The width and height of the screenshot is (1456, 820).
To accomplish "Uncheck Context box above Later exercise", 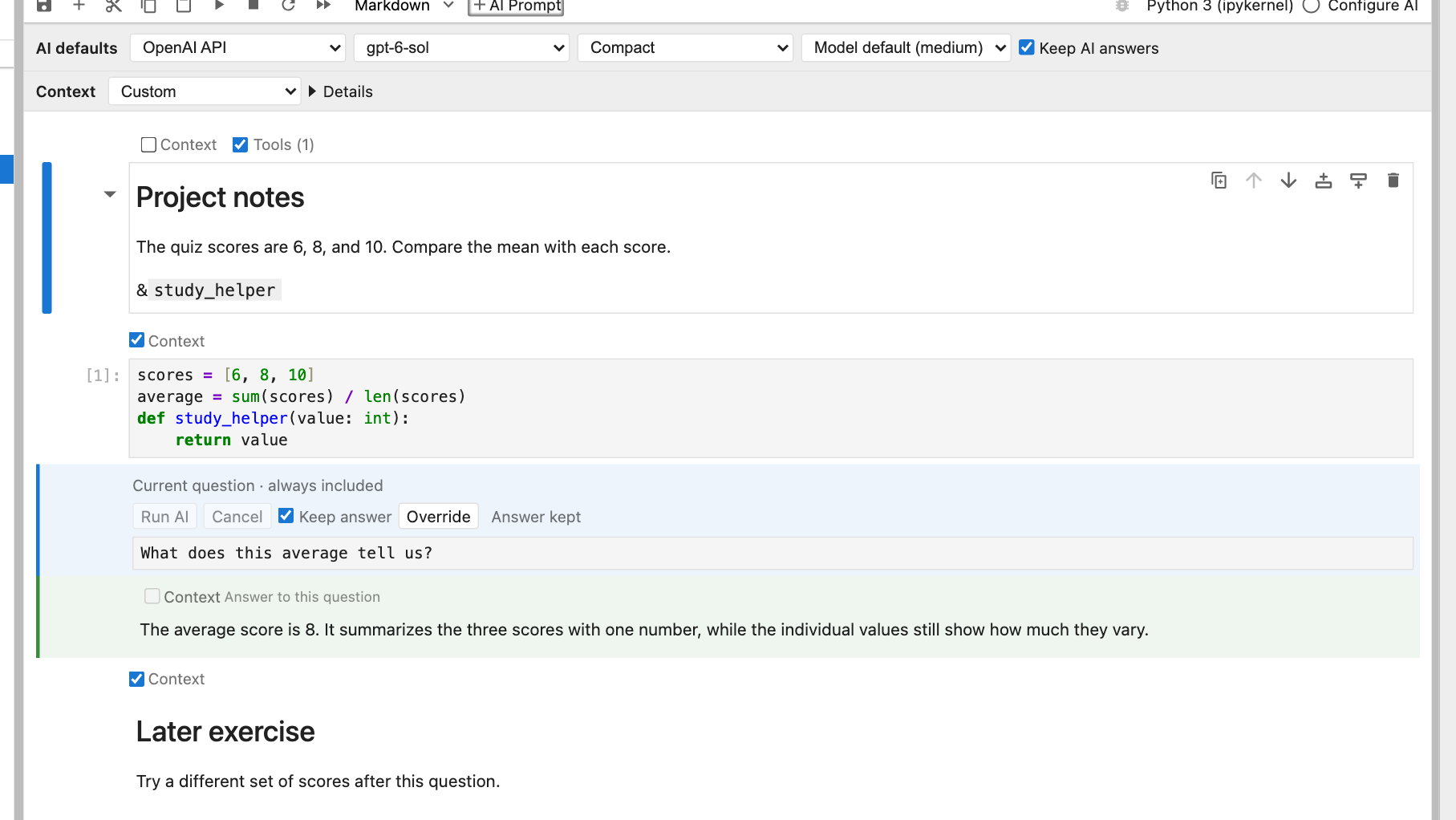I will pyautogui.click(x=137, y=679).
